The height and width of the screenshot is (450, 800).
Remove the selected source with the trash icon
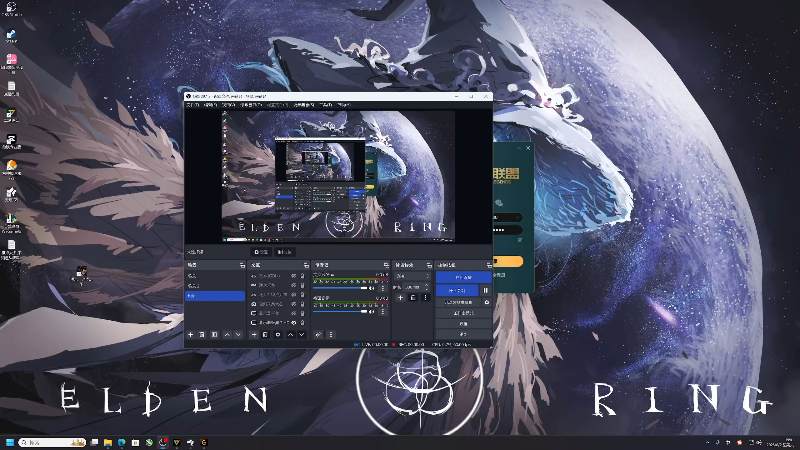(265, 335)
